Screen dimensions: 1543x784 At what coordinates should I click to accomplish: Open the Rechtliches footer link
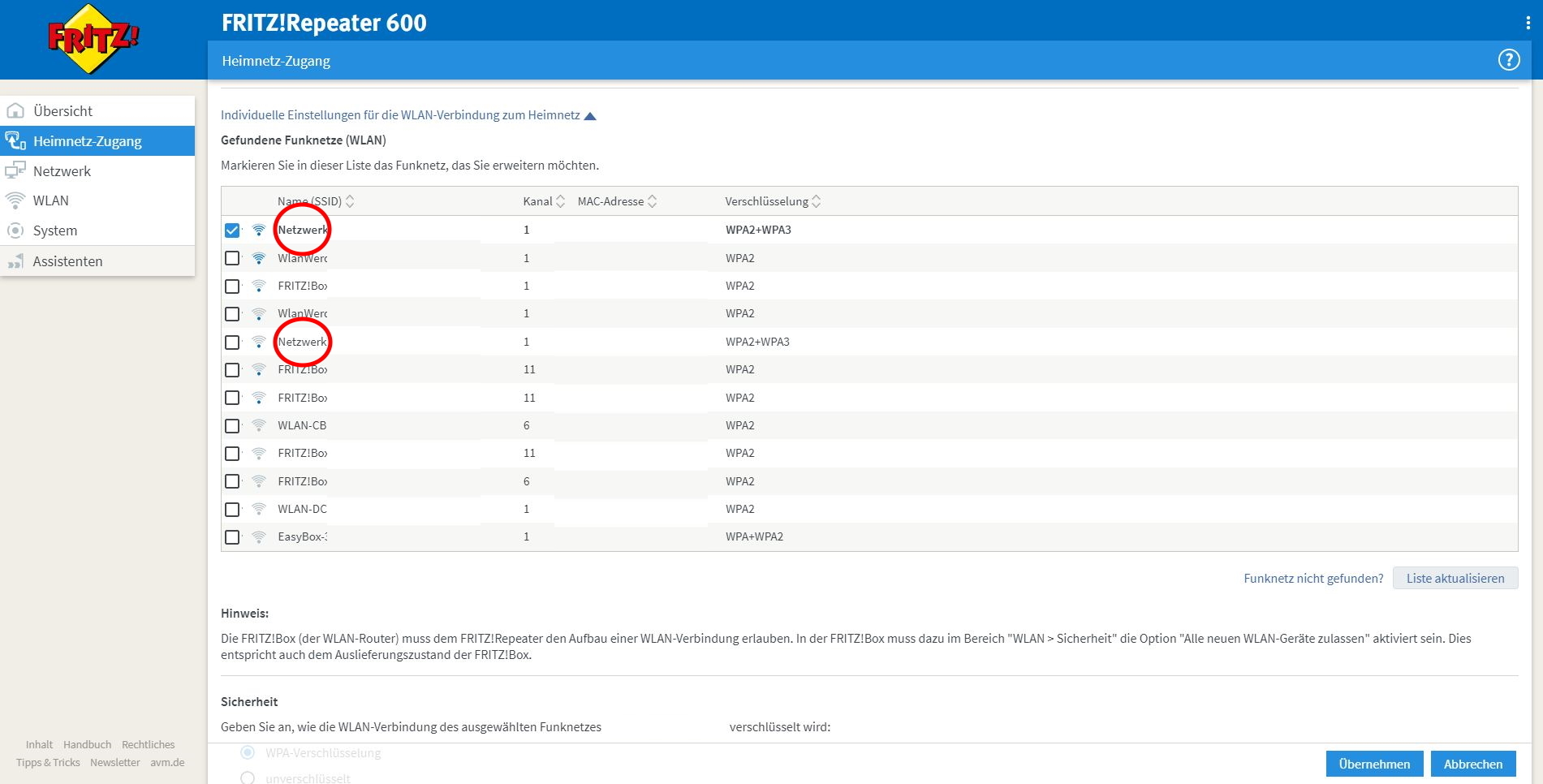click(149, 745)
